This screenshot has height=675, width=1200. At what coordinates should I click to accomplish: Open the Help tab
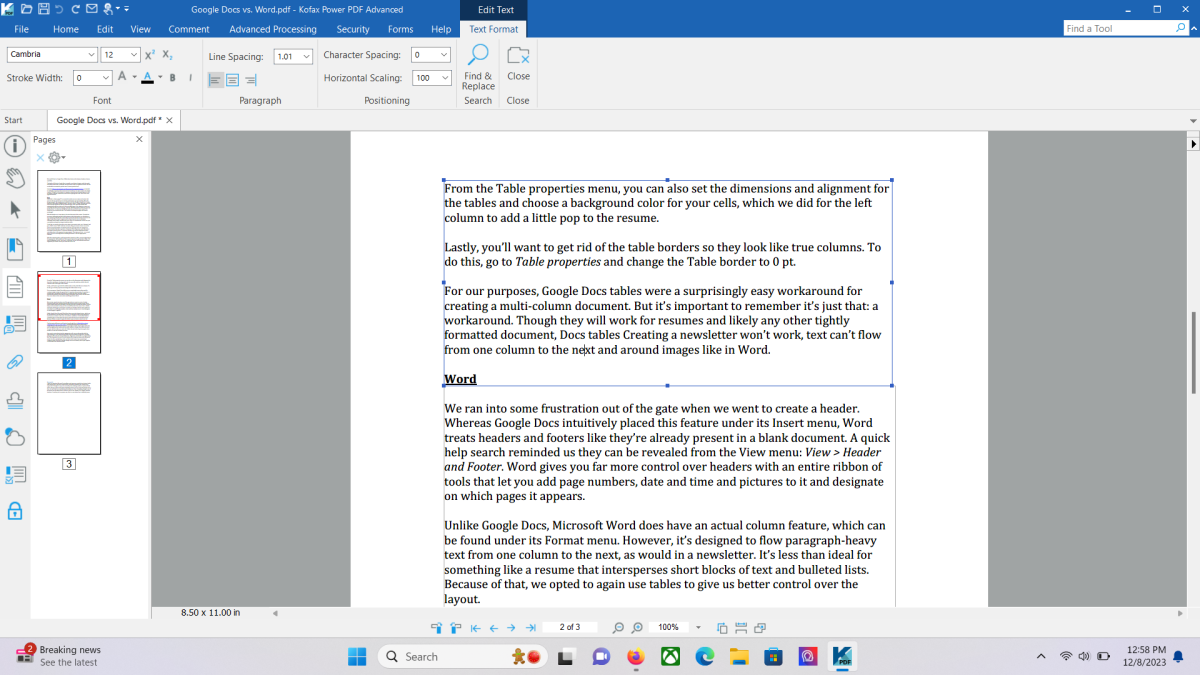pos(441,29)
